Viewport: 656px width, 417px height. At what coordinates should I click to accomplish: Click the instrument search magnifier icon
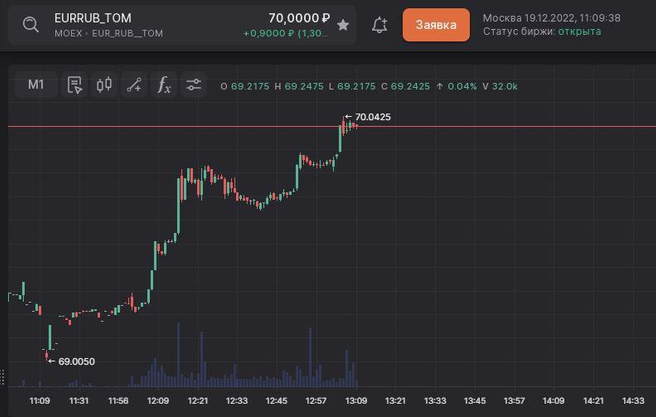31,25
